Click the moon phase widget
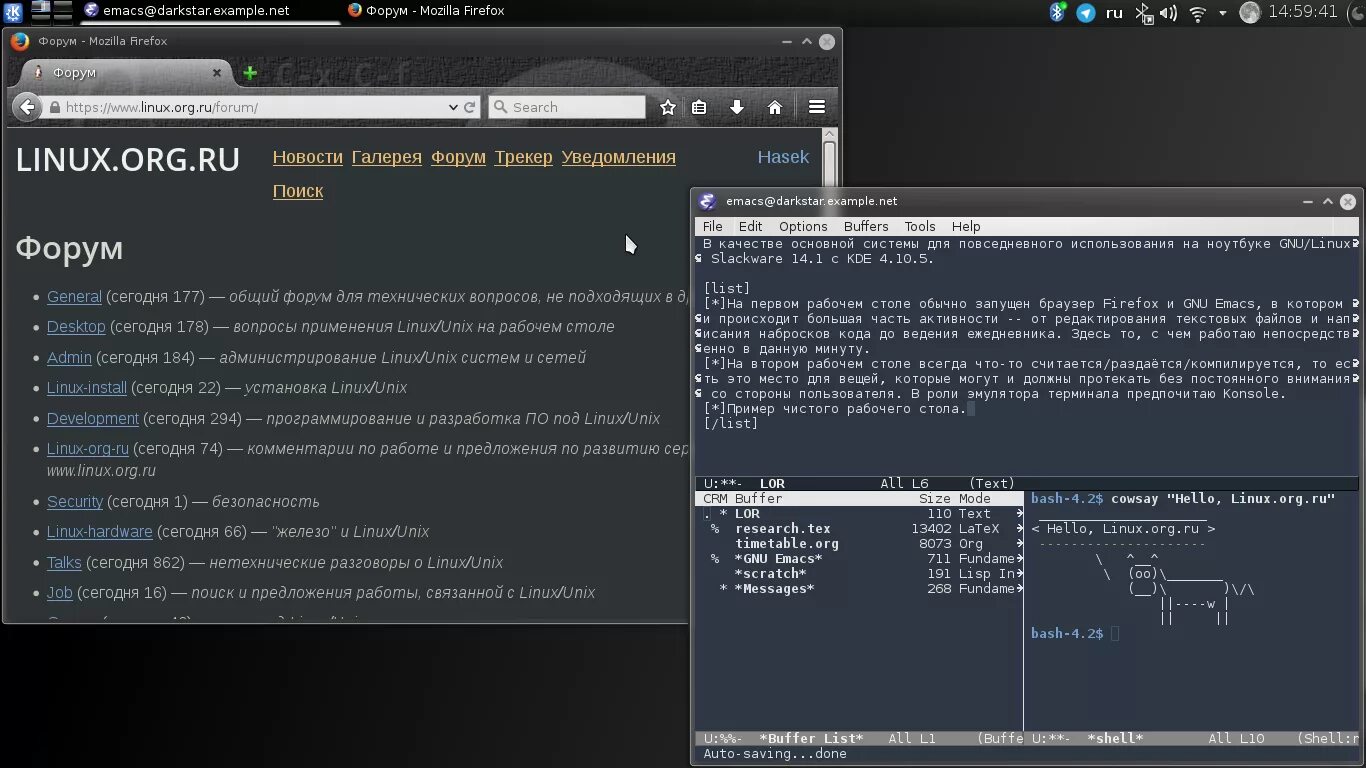 (1249, 12)
